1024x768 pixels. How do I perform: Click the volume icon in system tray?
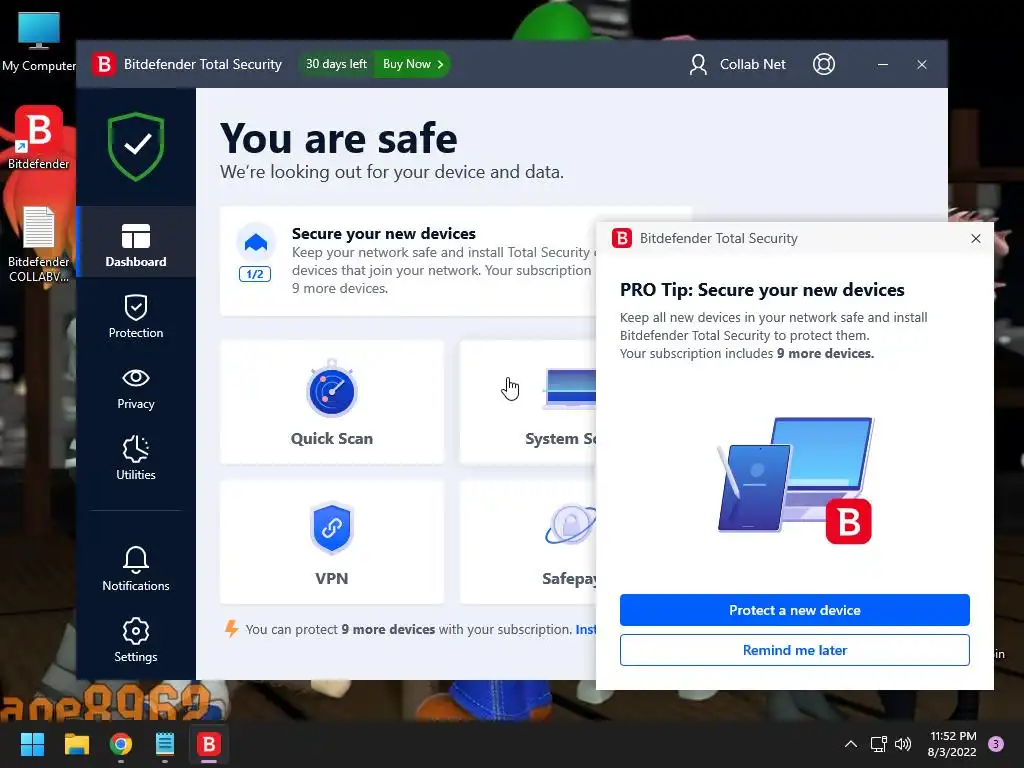[x=903, y=744]
